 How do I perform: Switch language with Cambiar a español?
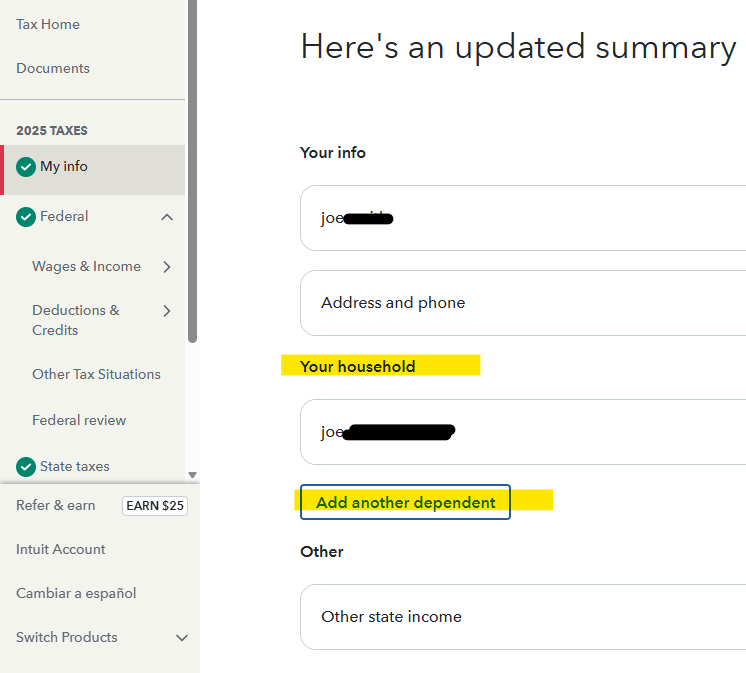(x=76, y=593)
